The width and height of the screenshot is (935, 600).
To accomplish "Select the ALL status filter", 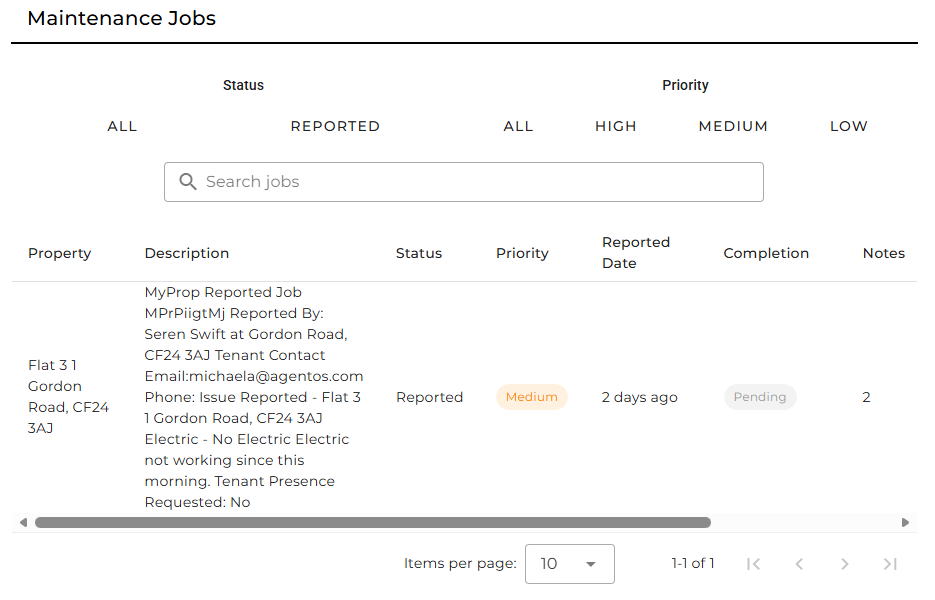I will [122, 126].
